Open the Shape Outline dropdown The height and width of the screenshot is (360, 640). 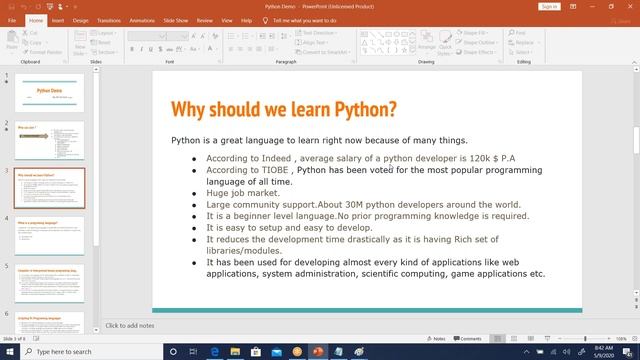pos(477,42)
